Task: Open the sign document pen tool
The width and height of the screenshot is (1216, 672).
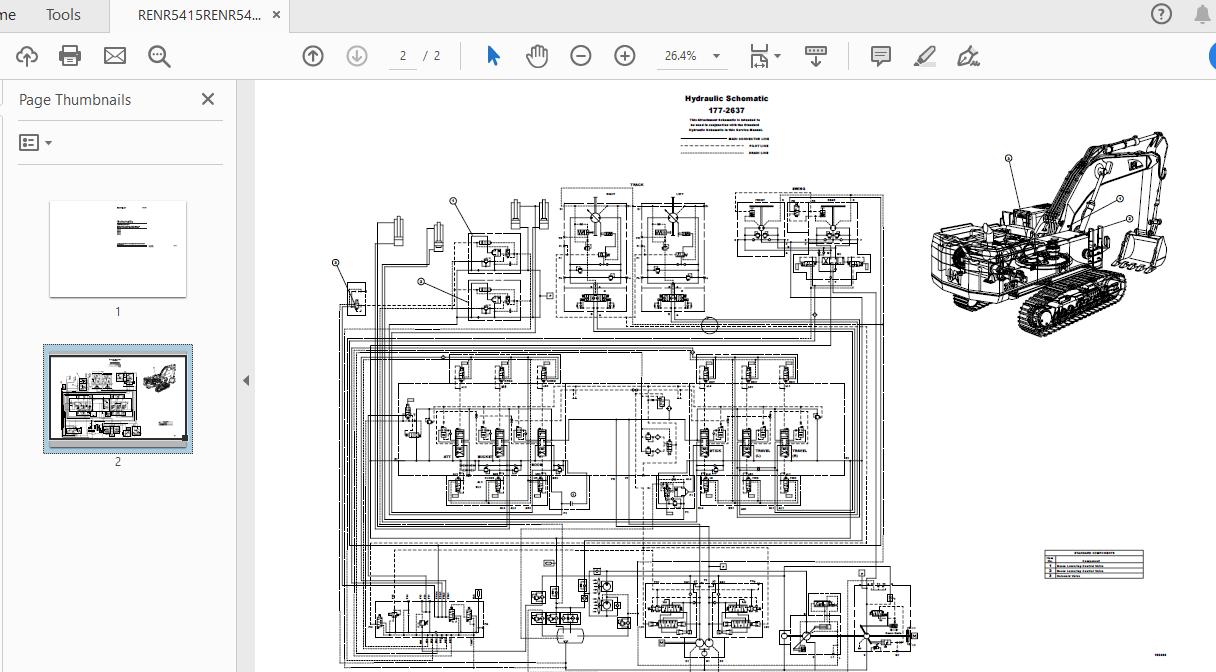Action: coord(968,56)
